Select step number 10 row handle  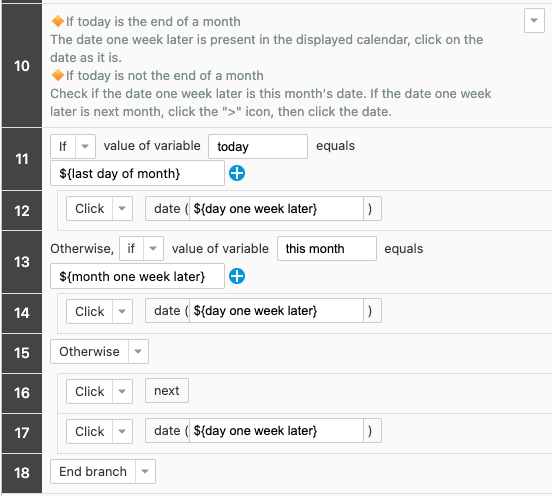point(22,66)
